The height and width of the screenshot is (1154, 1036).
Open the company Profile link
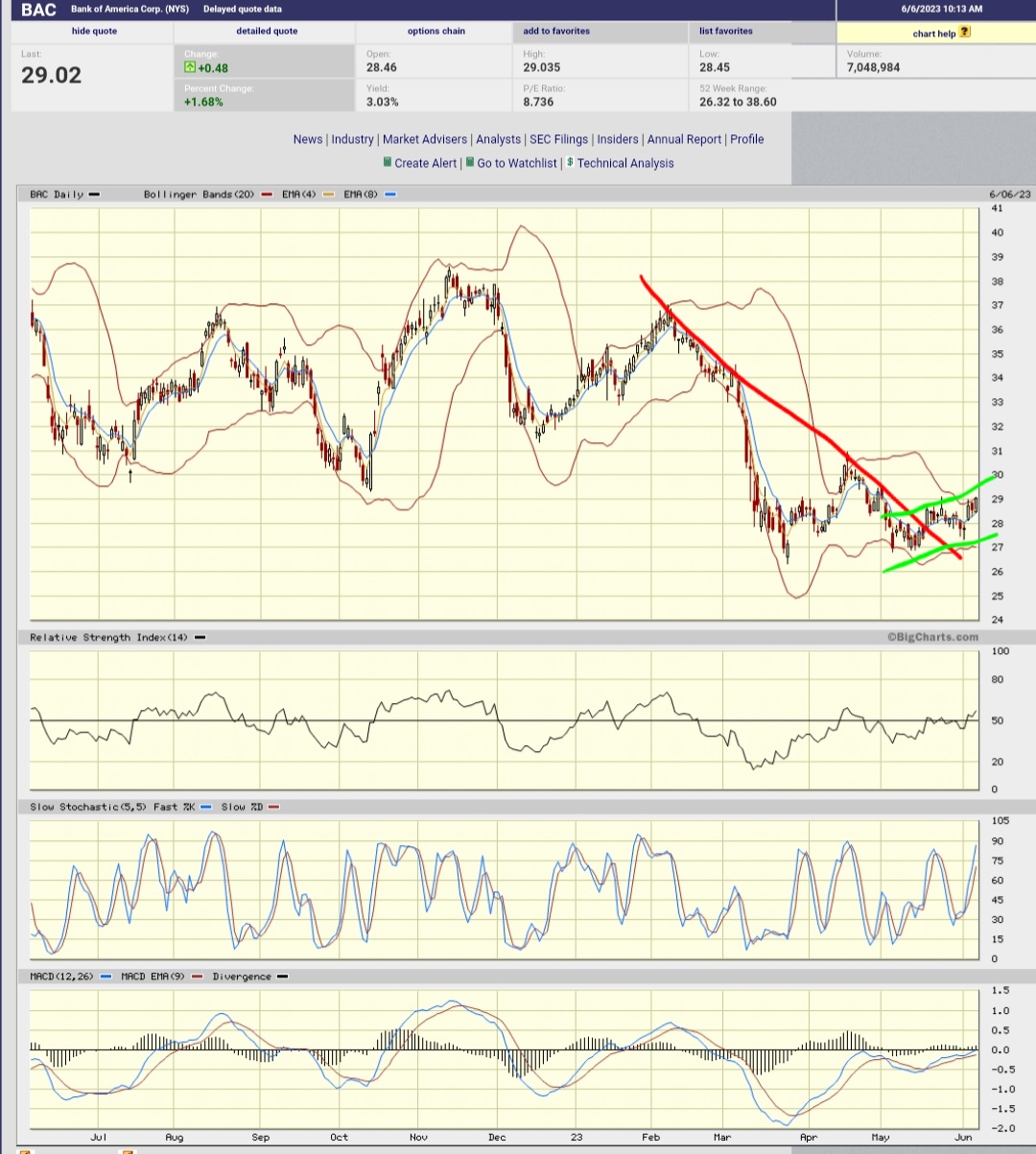[747, 139]
